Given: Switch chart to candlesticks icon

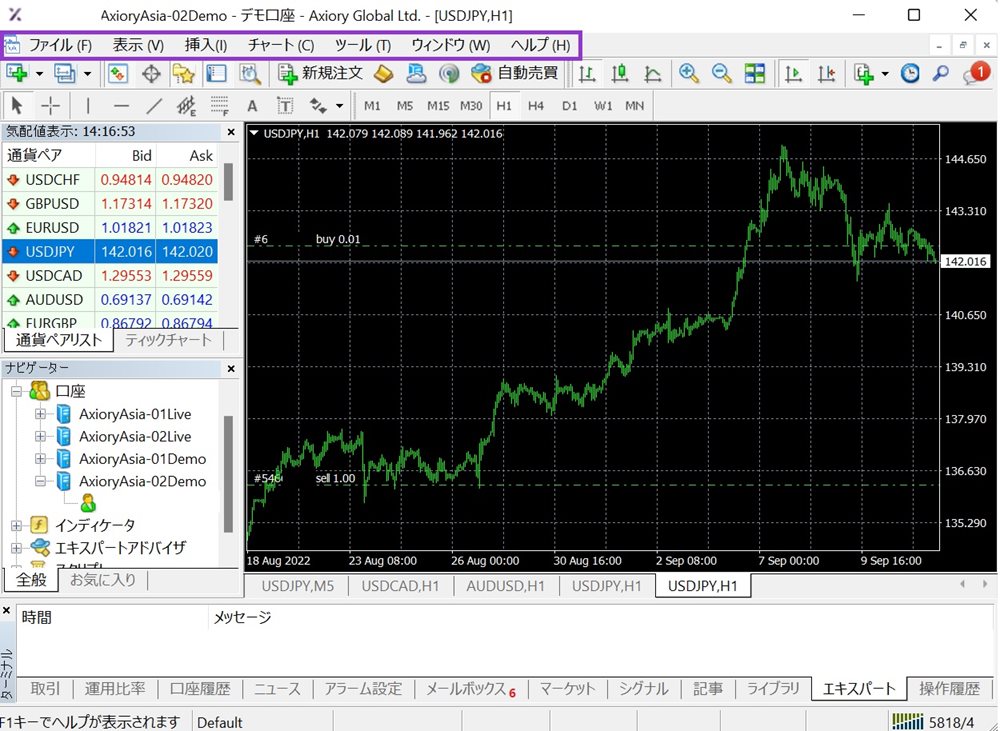Looking at the screenshot, I should pyautogui.click(x=619, y=73).
